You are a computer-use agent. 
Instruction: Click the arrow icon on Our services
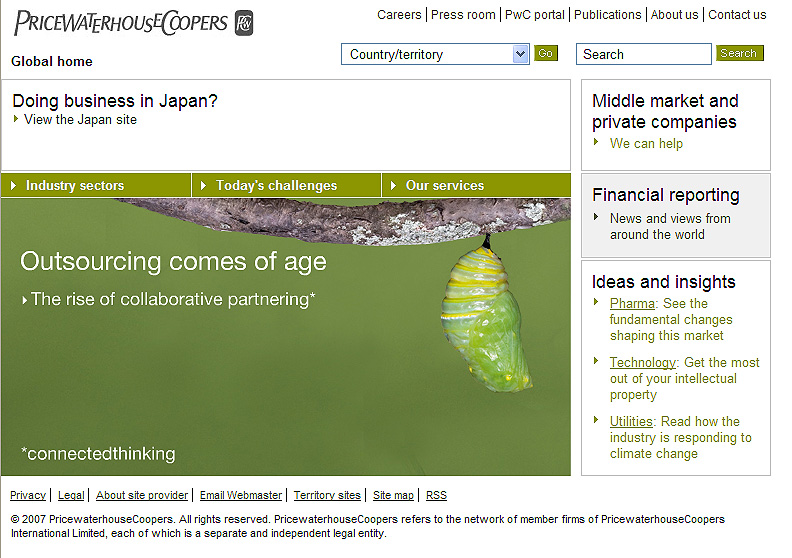click(x=393, y=185)
